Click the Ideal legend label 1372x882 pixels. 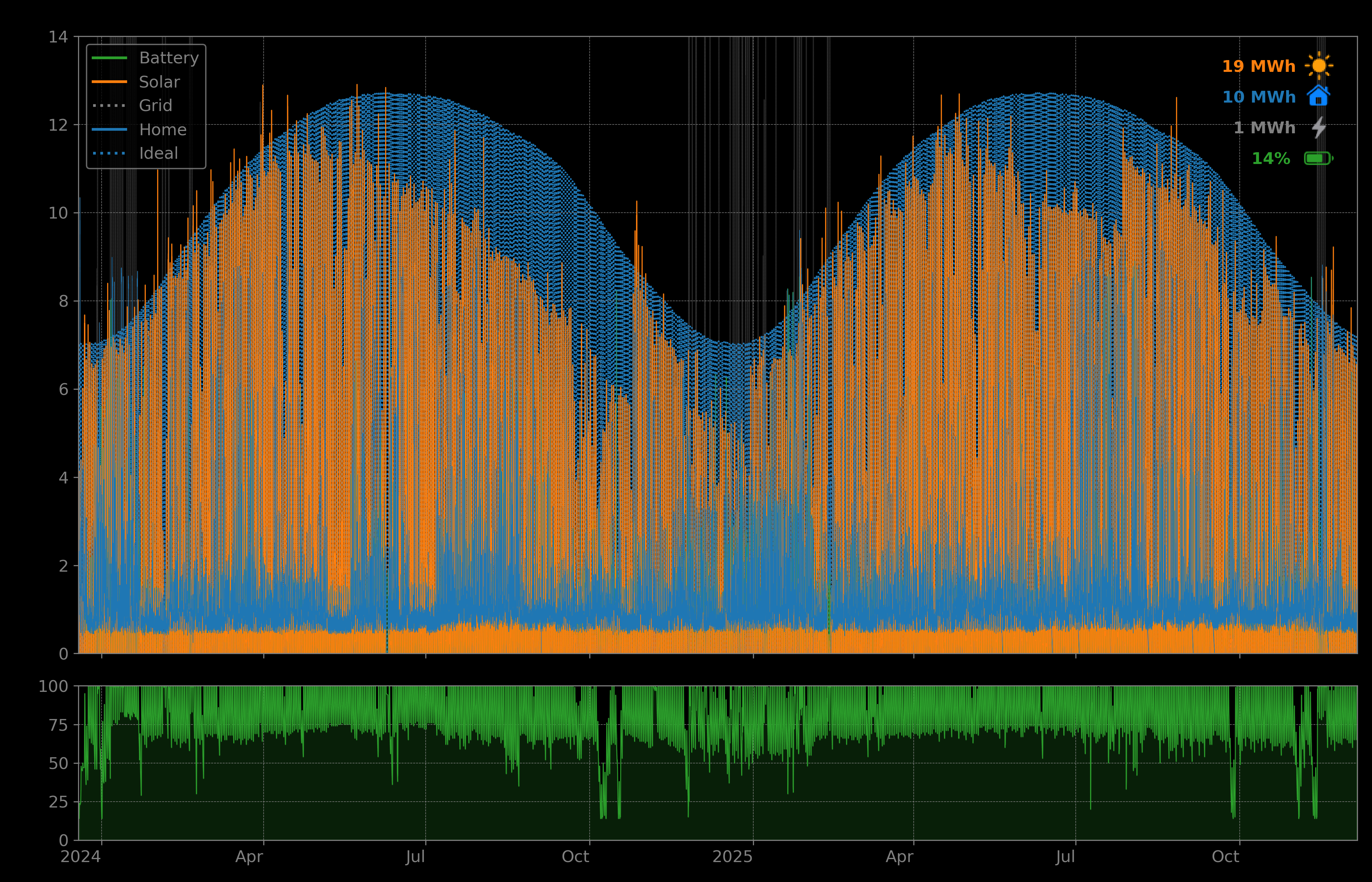click(x=159, y=154)
